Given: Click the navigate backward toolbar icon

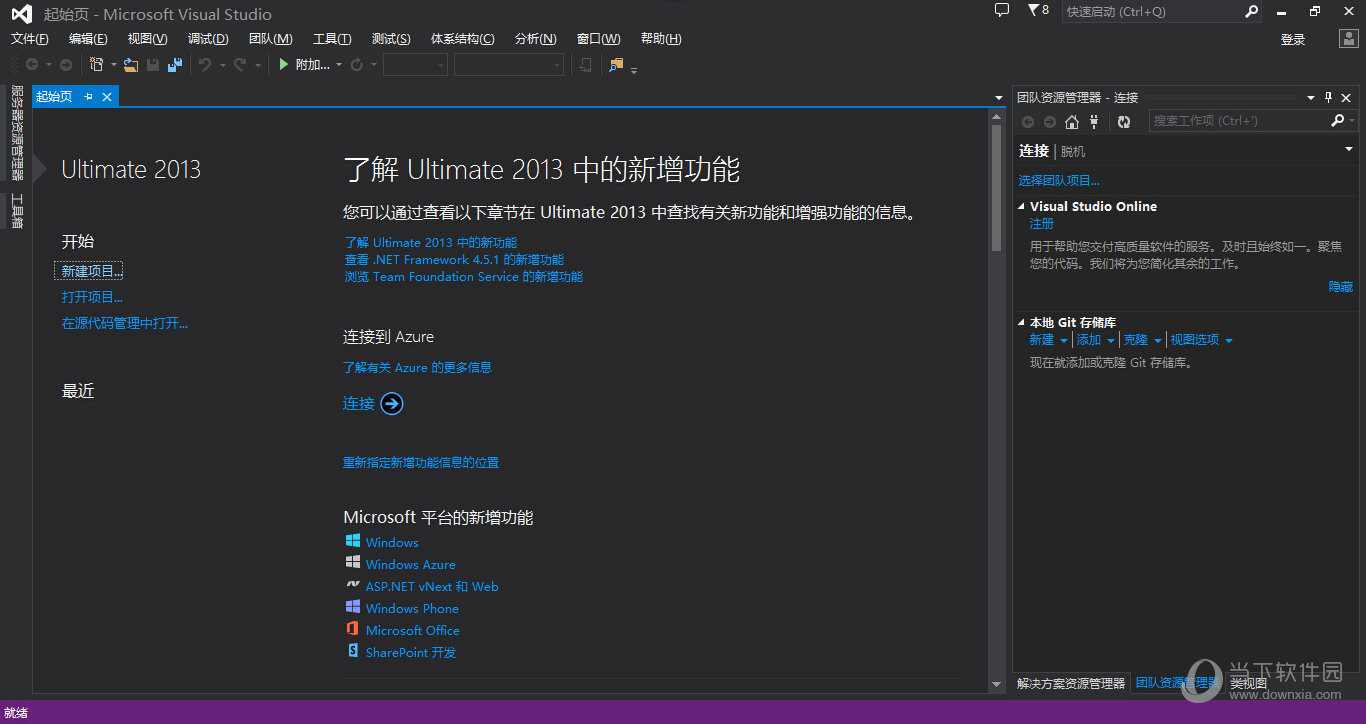Looking at the screenshot, I should tap(31, 65).
